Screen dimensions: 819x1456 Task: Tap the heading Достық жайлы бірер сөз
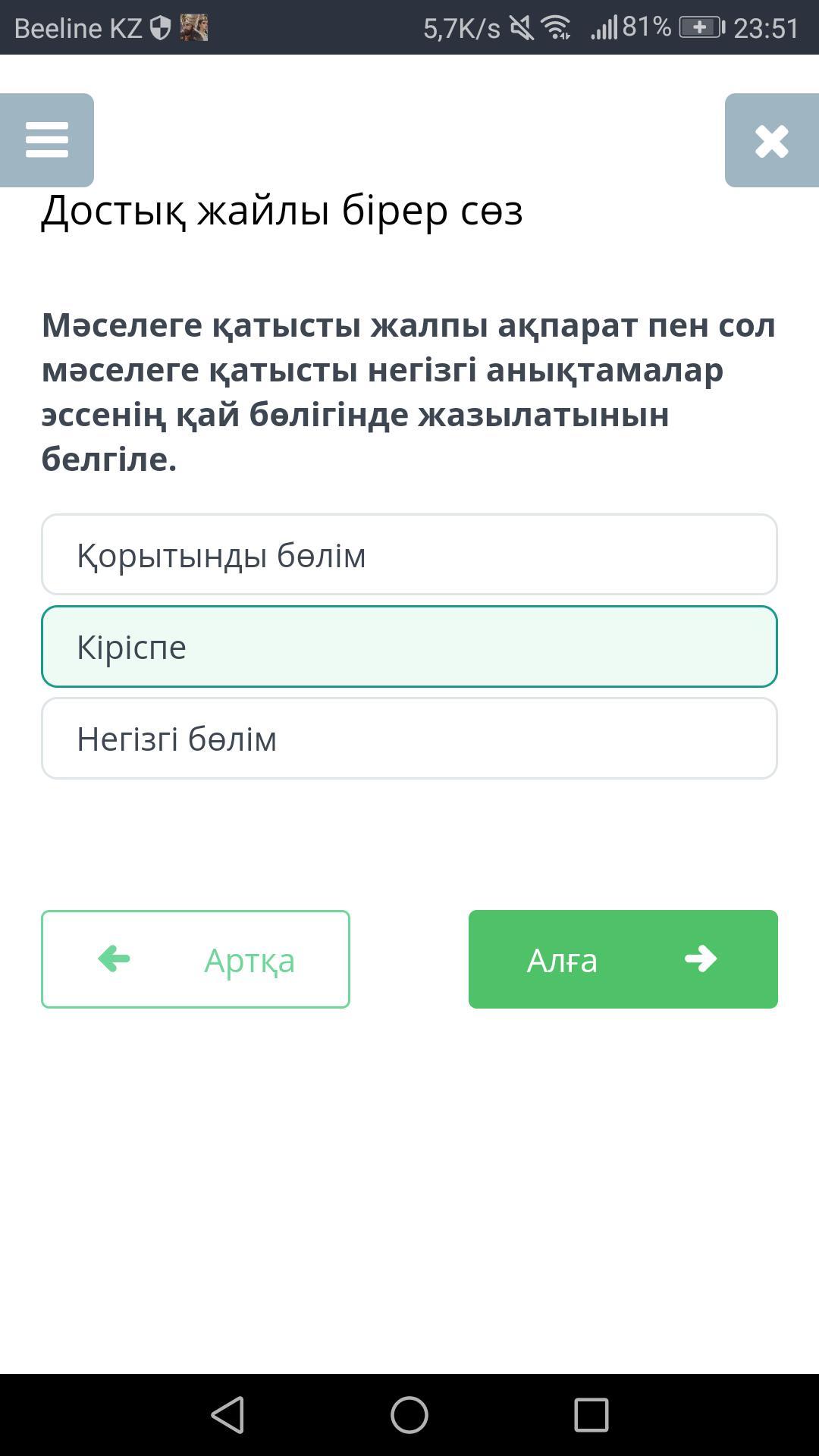click(281, 210)
